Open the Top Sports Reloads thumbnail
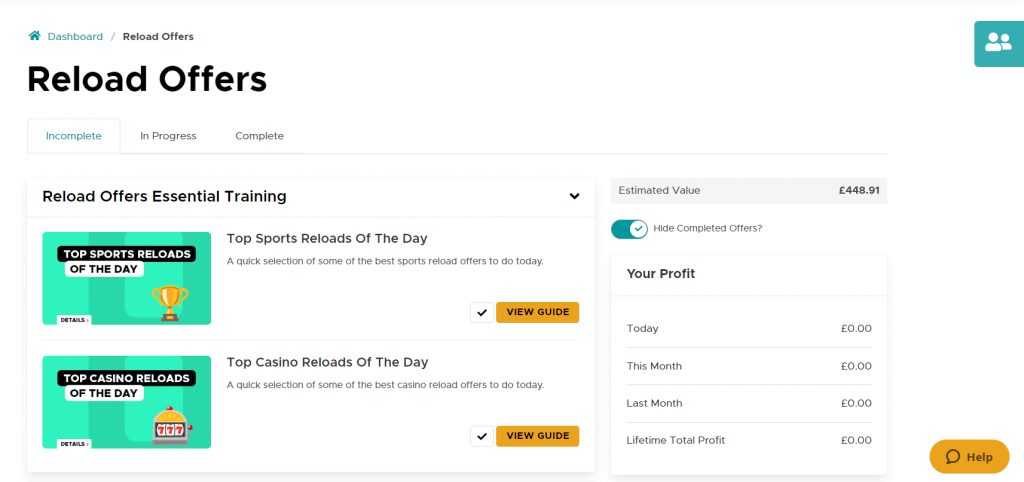1024x482 pixels. [126, 278]
